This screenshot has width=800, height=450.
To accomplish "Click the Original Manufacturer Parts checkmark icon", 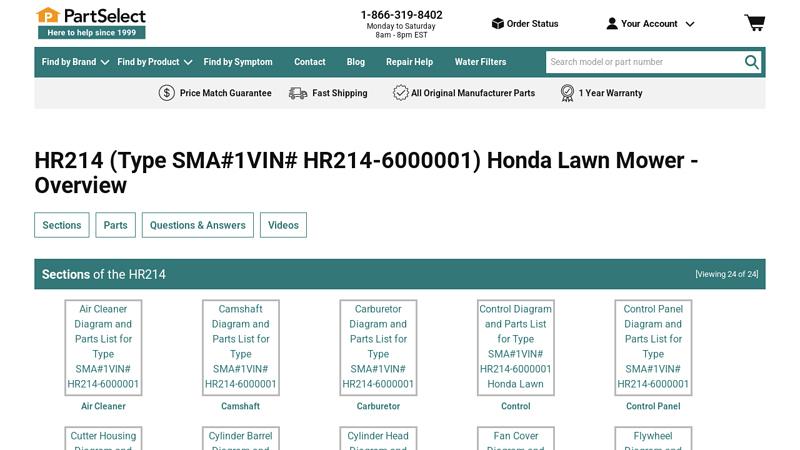I will pos(401,93).
